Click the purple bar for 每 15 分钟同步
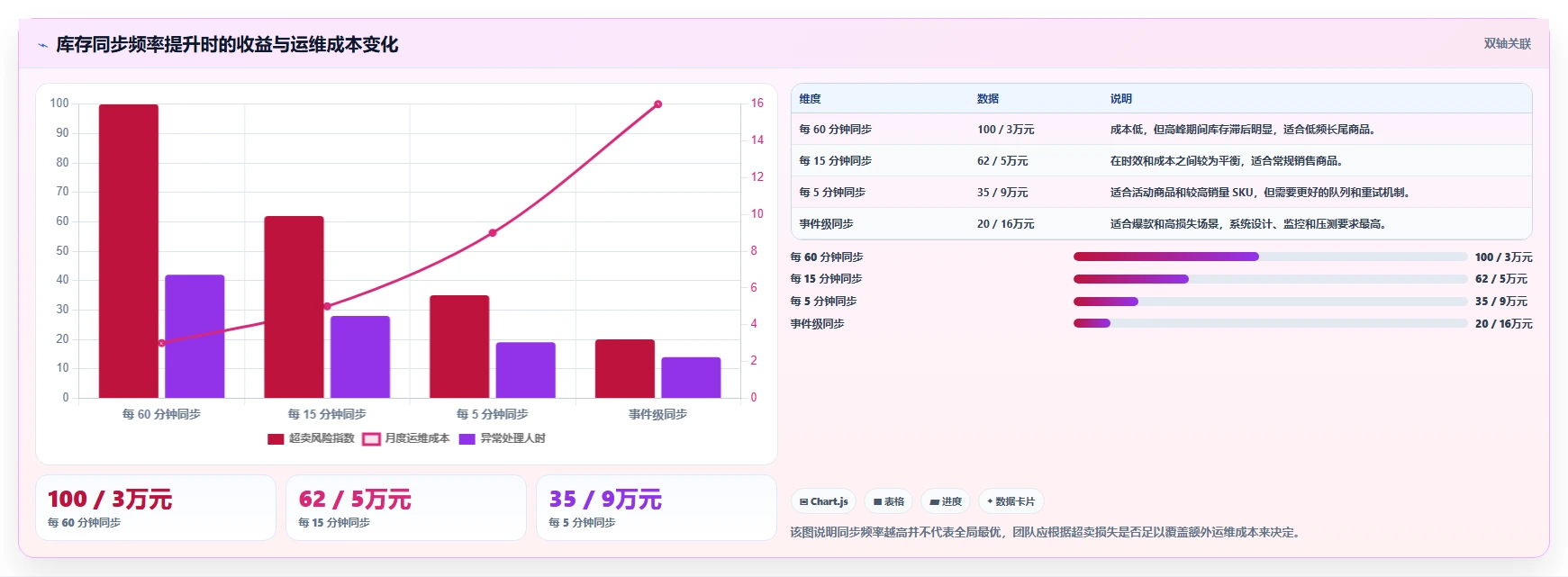This screenshot has height=577, width=1568. [360, 356]
